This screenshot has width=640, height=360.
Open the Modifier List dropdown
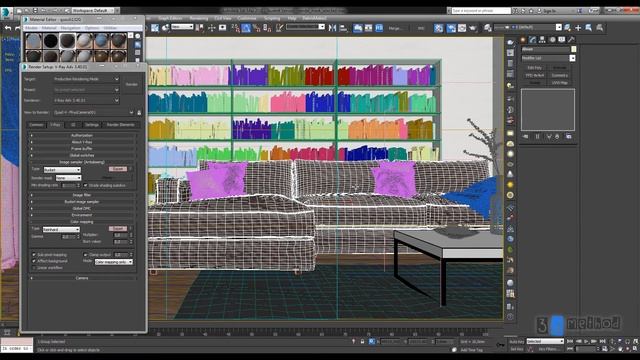coord(548,58)
